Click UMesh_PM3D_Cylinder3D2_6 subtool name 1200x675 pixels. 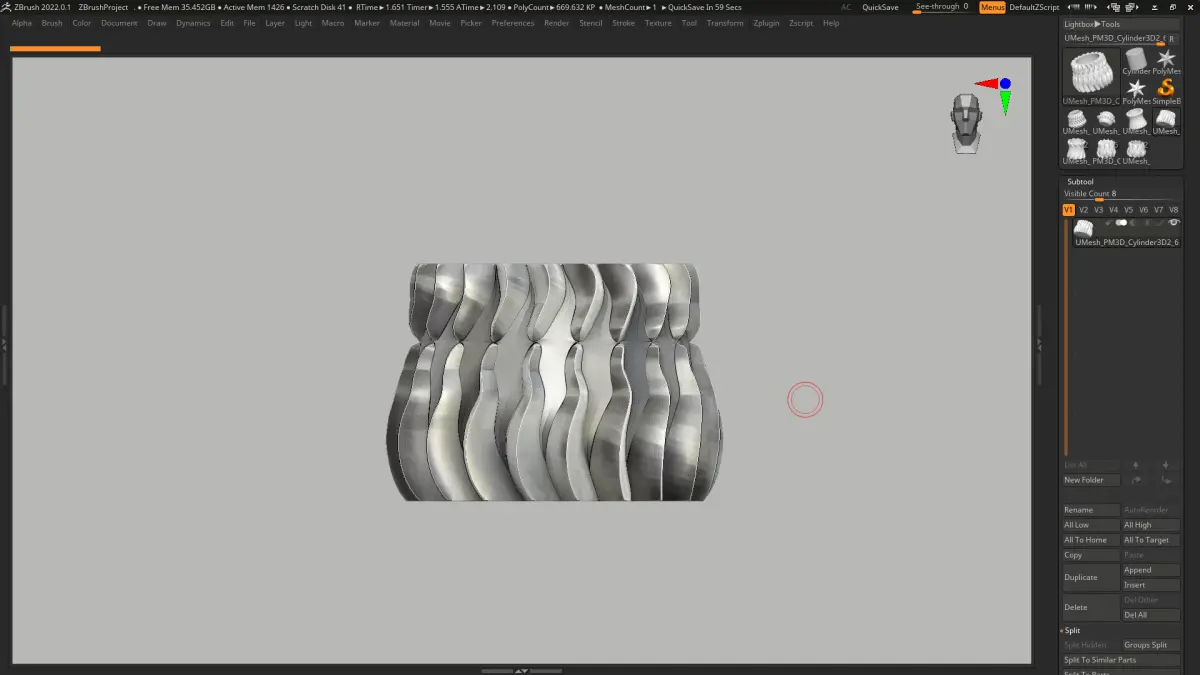[x=1127, y=242]
